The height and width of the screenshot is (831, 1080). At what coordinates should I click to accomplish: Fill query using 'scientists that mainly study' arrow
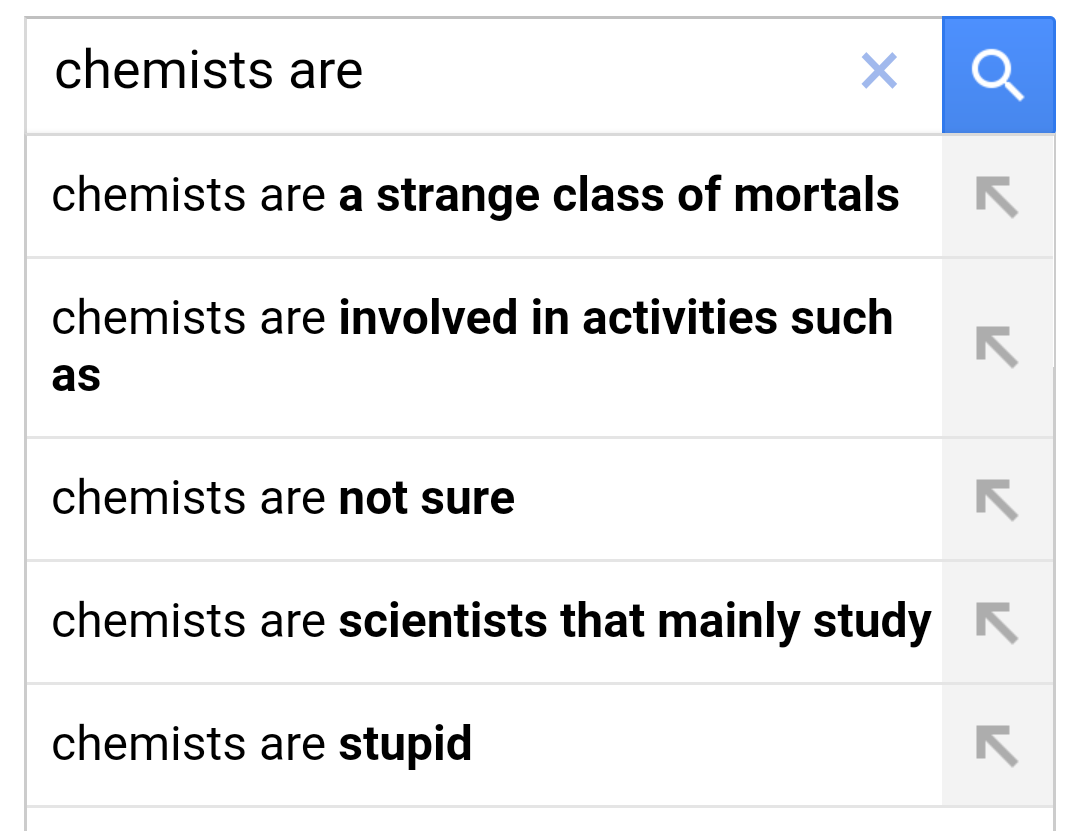[997, 622]
